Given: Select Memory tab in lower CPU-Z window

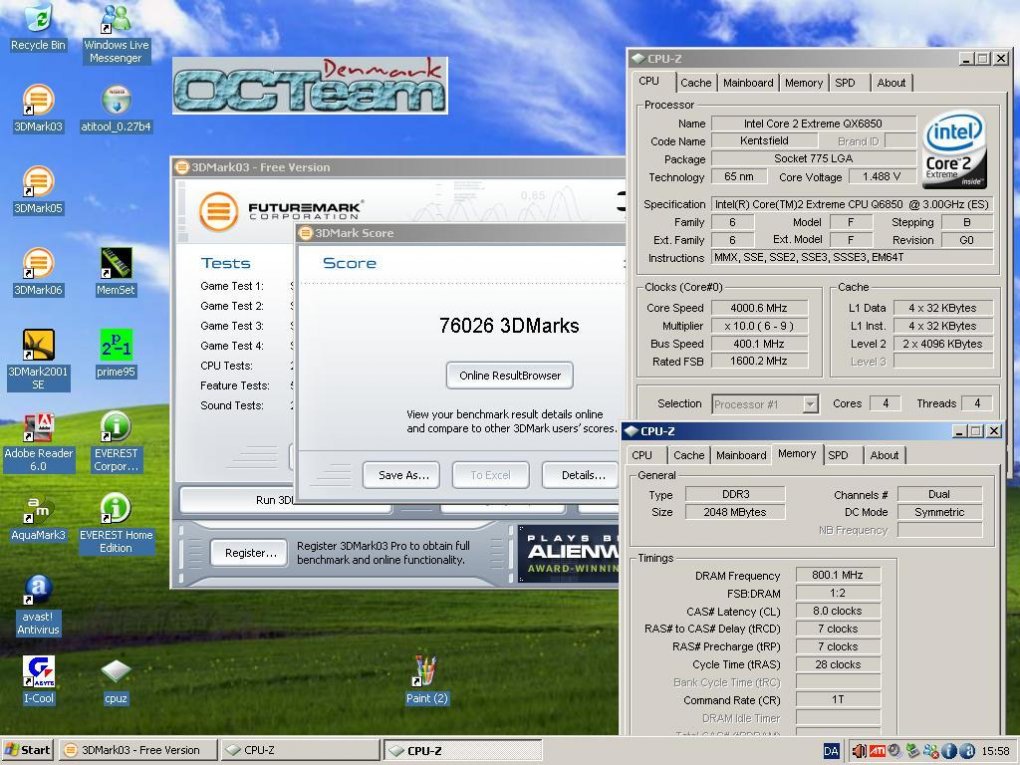Looking at the screenshot, I should [x=797, y=453].
